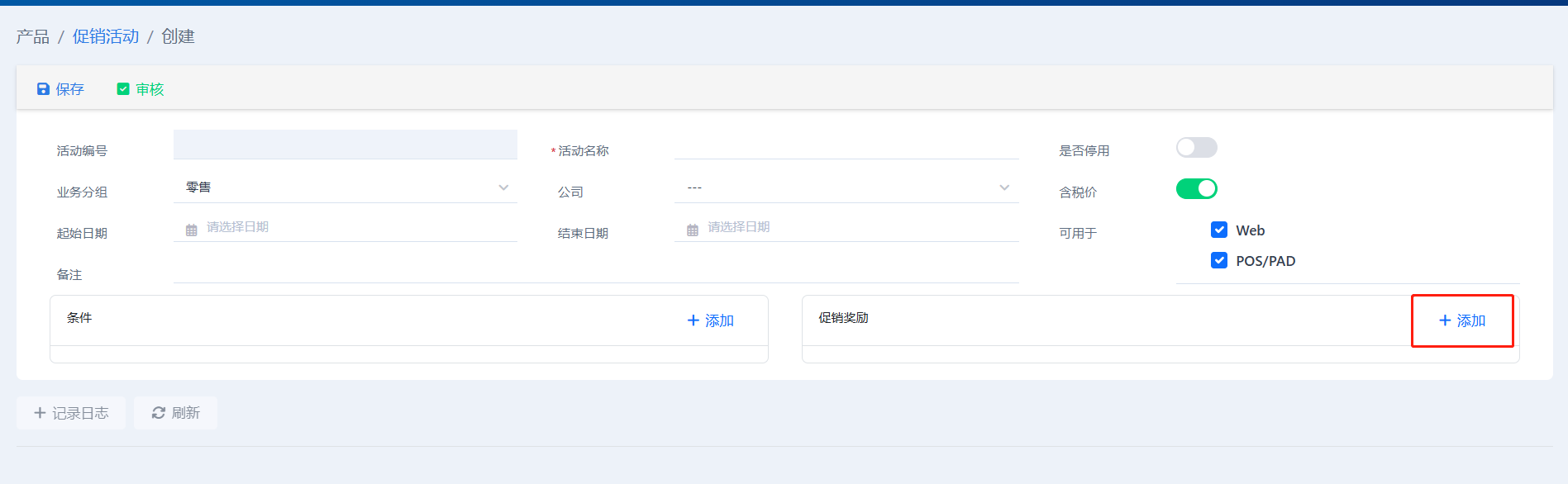Click the 保存 button label
Image resolution: width=1568 pixels, height=484 pixels.
tap(70, 89)
